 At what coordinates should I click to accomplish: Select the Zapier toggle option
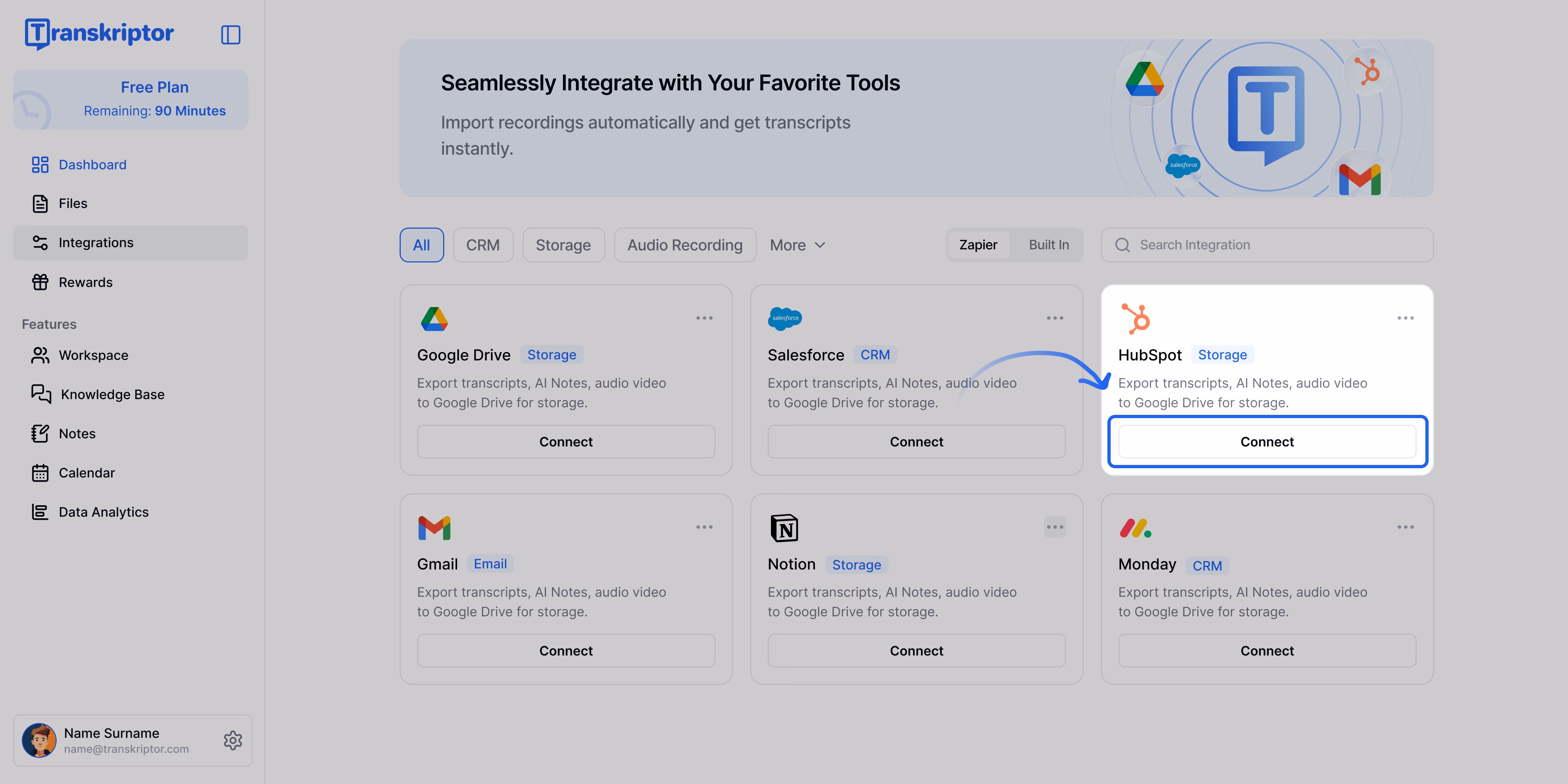(x=977, y=245)
